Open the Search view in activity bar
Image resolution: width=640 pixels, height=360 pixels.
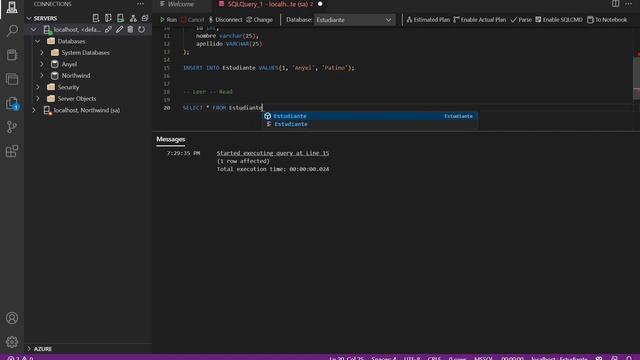[12, 31]
